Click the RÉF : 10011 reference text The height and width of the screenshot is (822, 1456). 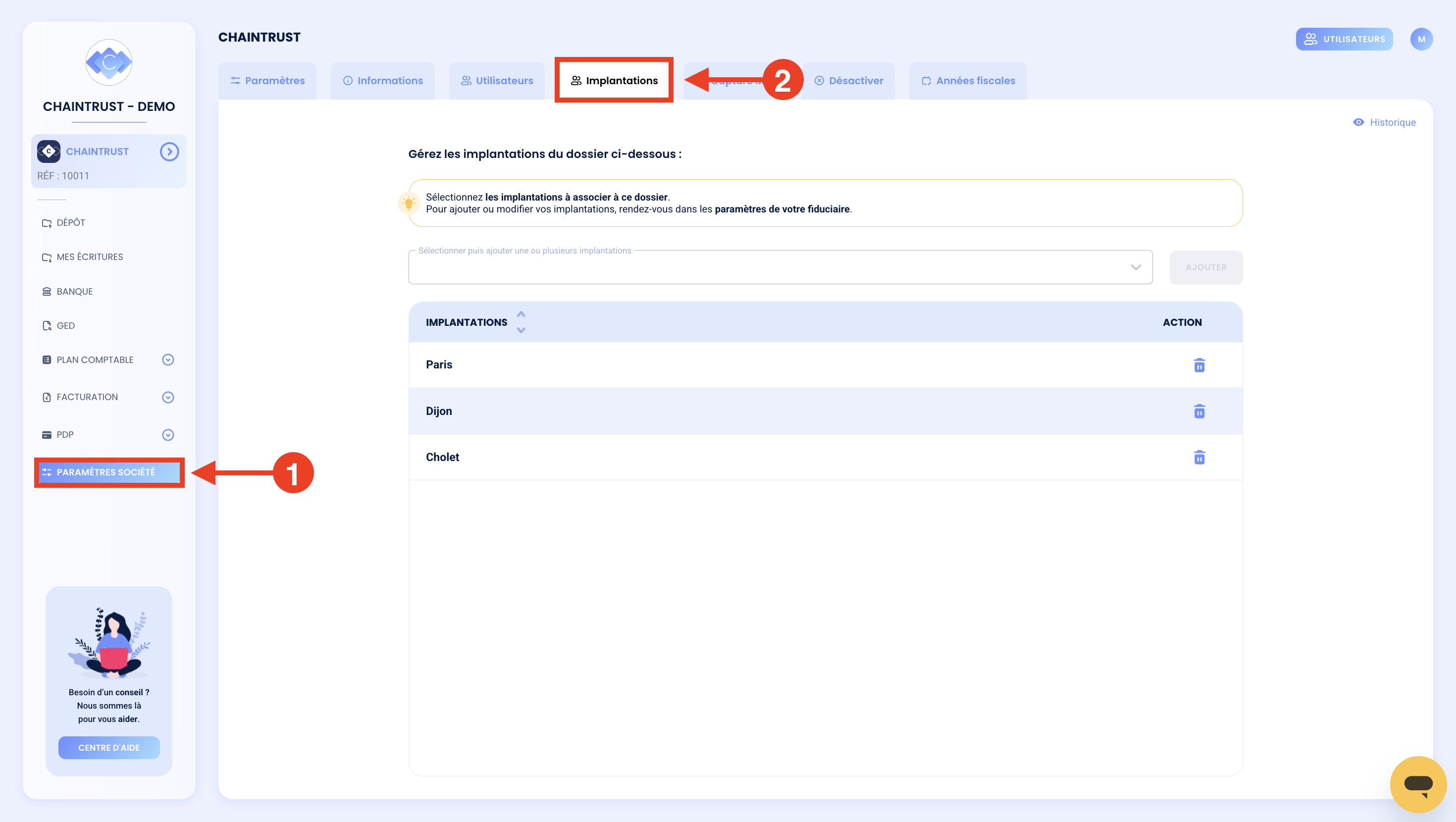(x=63, y=176)
